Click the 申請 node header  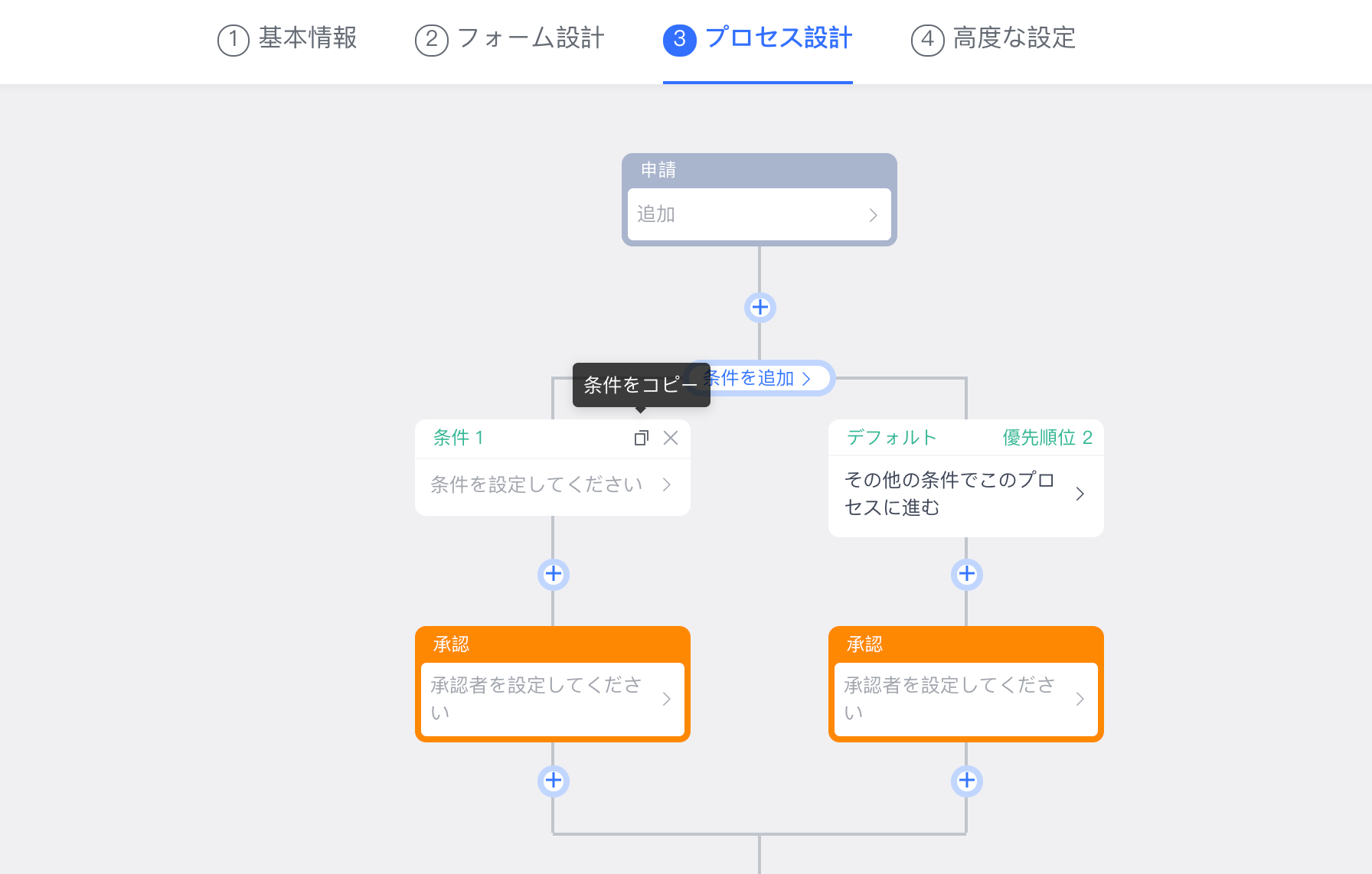pyautogui.click(x=758, y=170)
